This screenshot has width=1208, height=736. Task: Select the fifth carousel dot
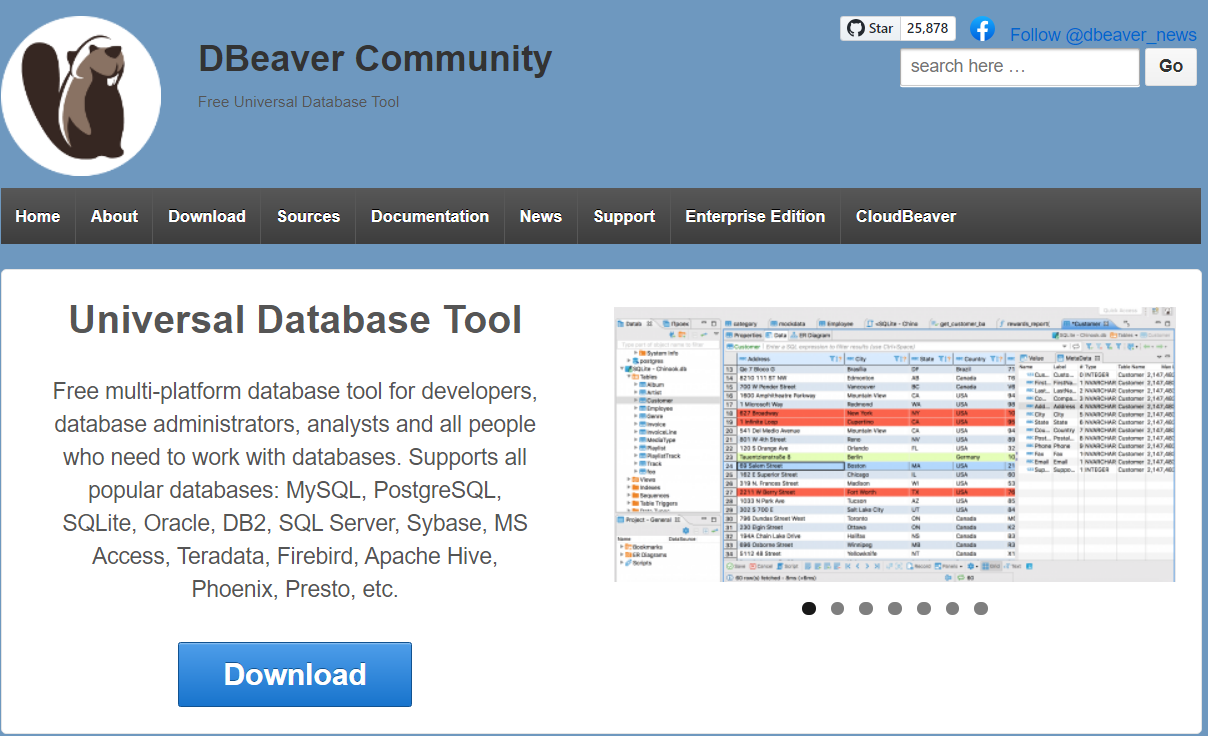click(924, 608)
